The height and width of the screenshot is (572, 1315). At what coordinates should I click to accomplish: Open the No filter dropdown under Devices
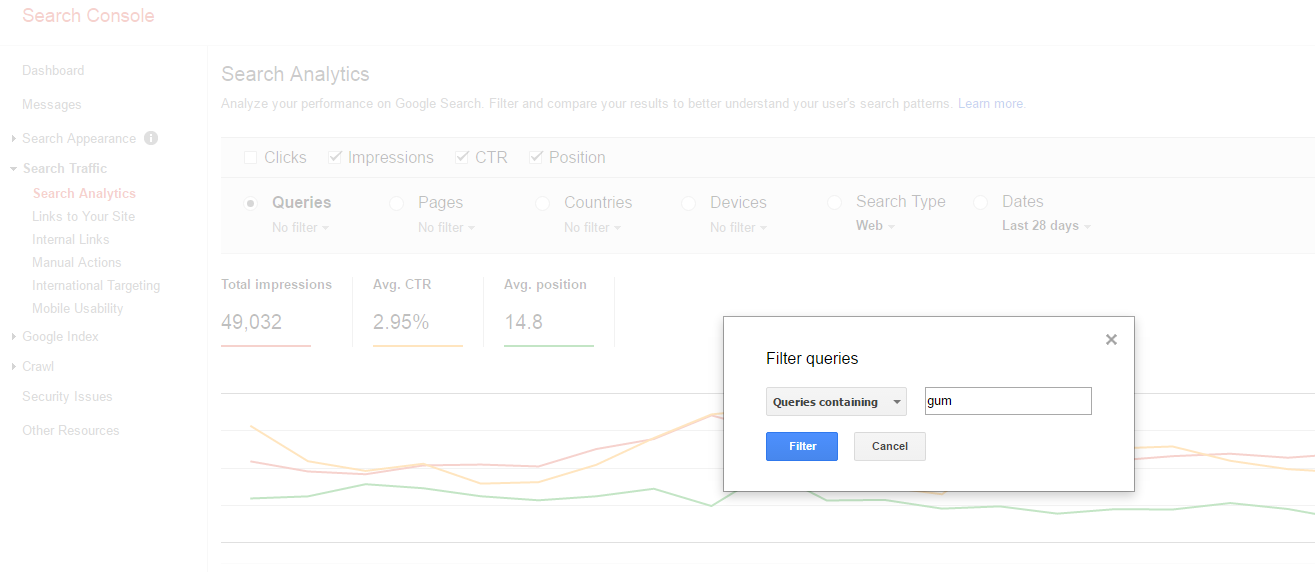point(738,227)
